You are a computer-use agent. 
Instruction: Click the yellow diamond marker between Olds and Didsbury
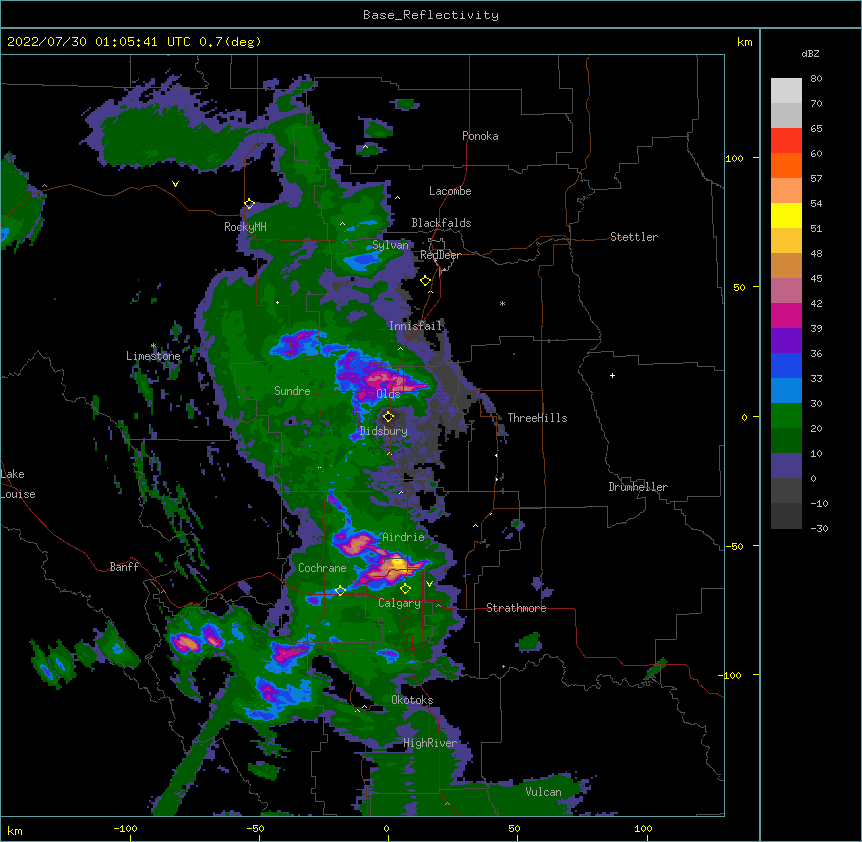(x=388, y=416)
